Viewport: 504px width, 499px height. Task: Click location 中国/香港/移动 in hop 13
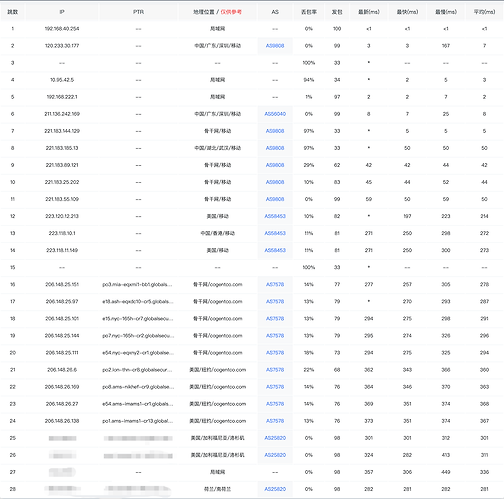coord(218,233)
